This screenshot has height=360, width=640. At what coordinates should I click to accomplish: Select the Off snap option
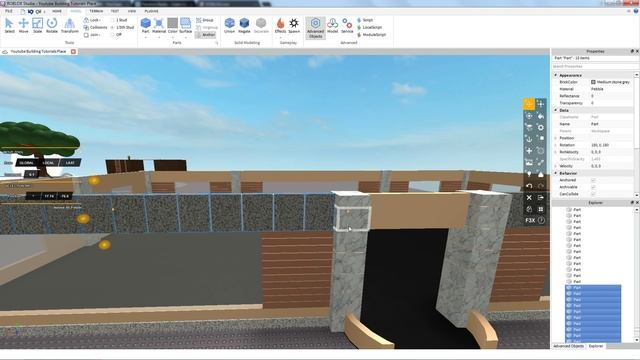(116, 35)
